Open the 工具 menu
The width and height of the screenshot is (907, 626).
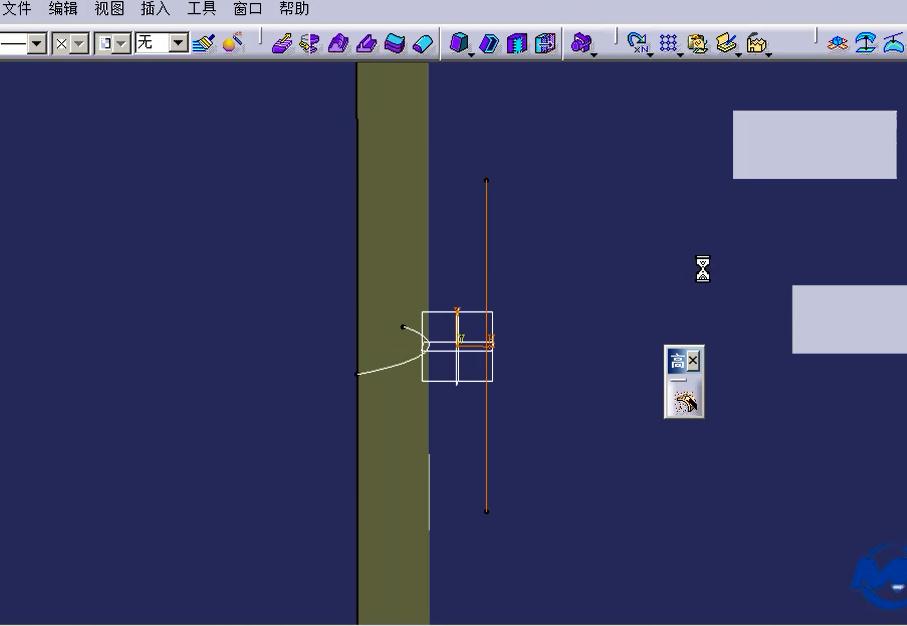click(x=201, y=9)
